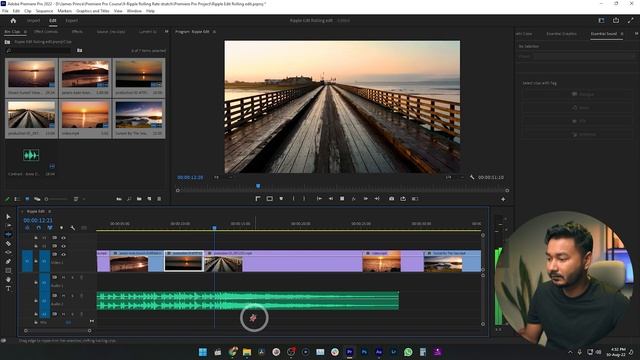Select the Slip tool

point(8,252)
